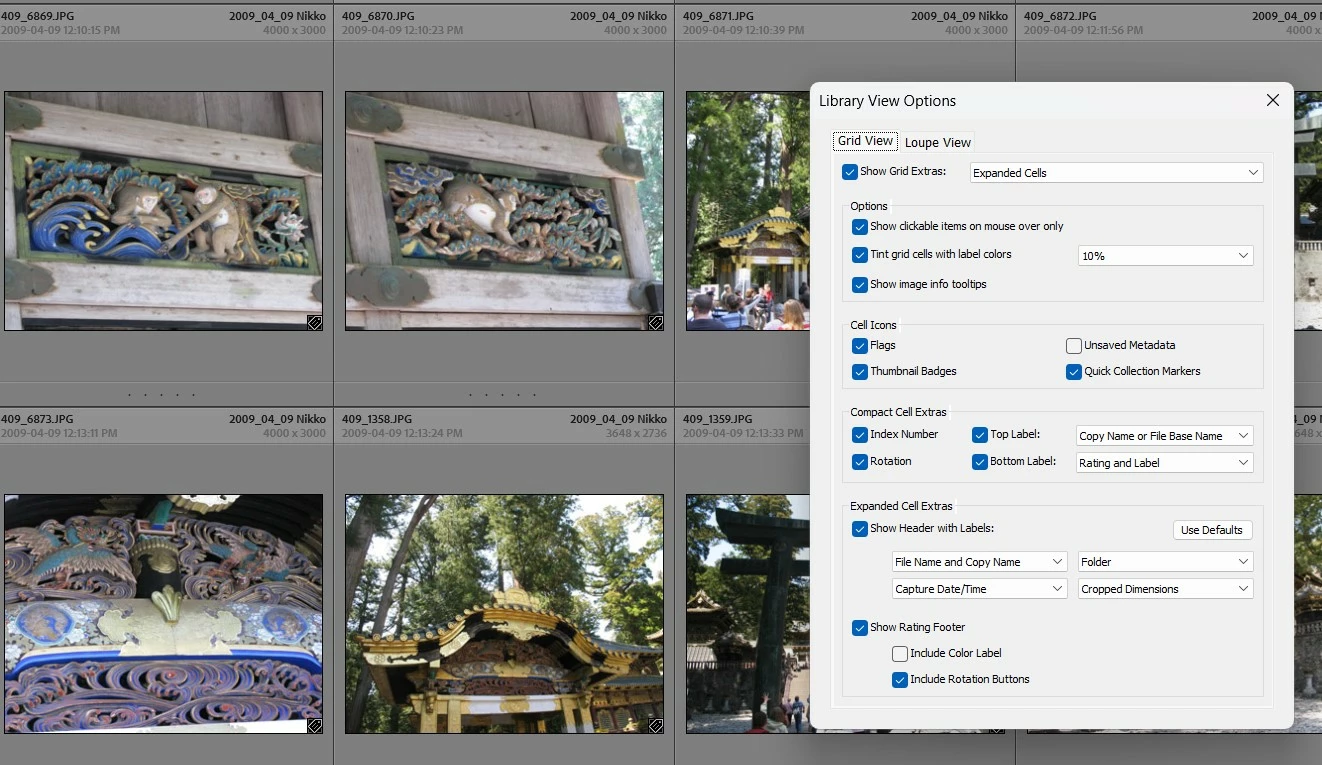Select the 409_6873.JPG ornate carving thumbnail

click(163, 613)
